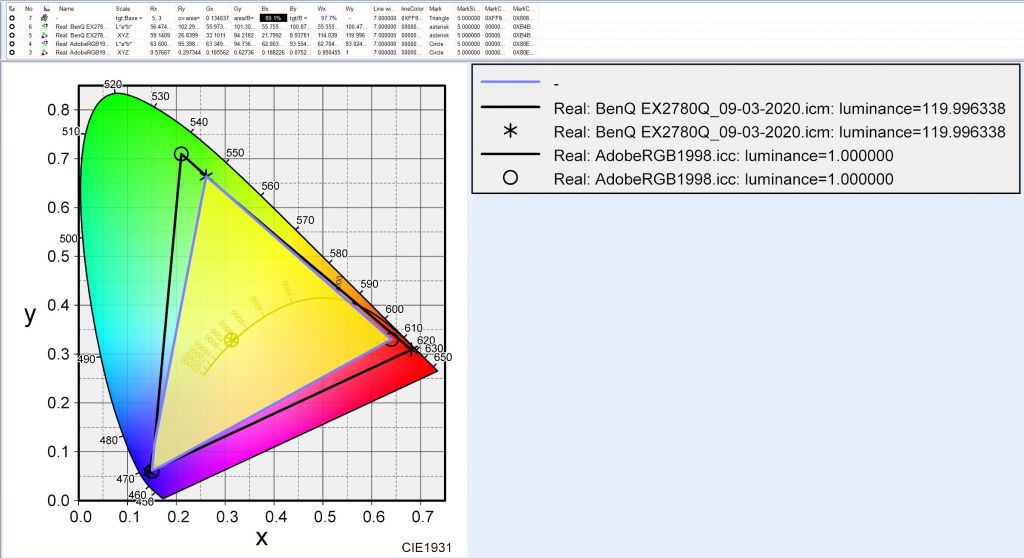Click the Triangle mark cell in row 7
1024x558 pixels.
coord(439,18)
